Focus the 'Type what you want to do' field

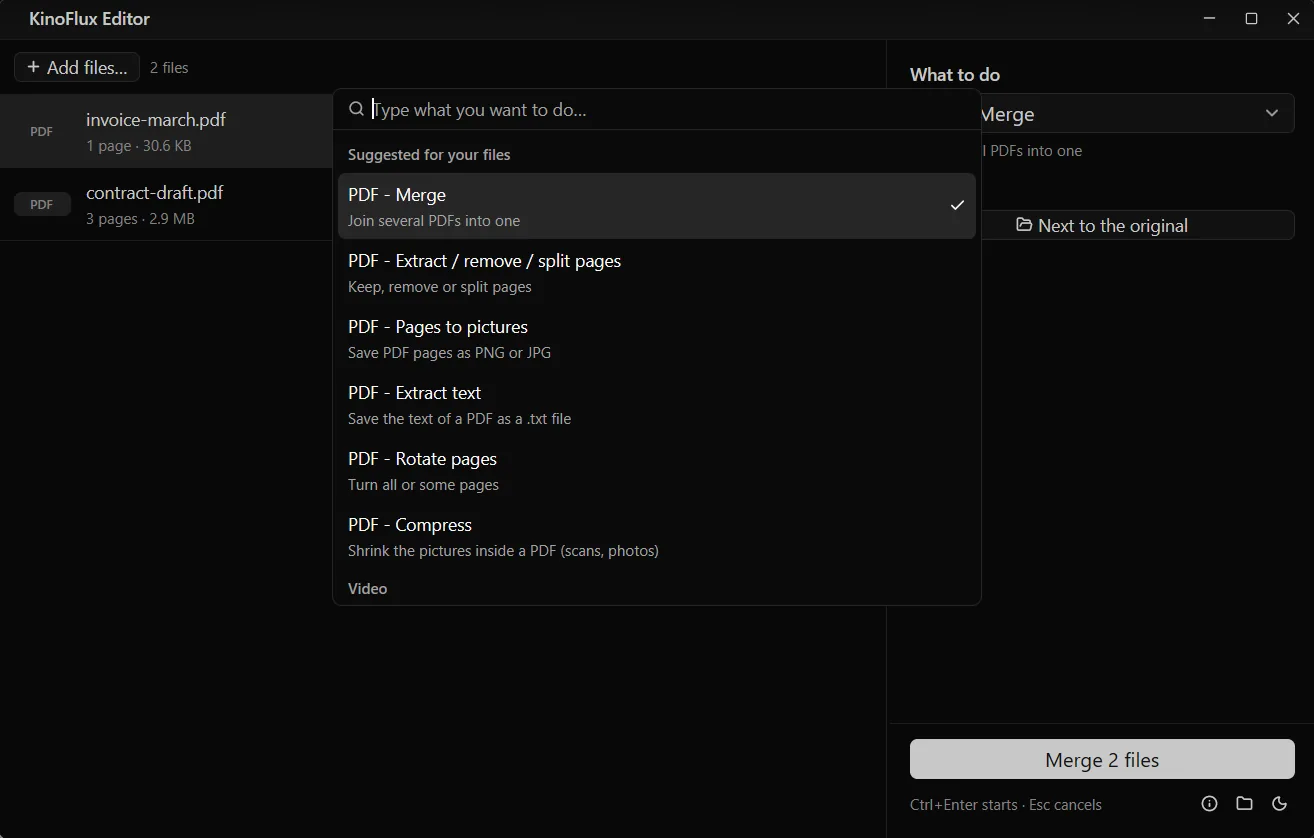pos(657,109)
